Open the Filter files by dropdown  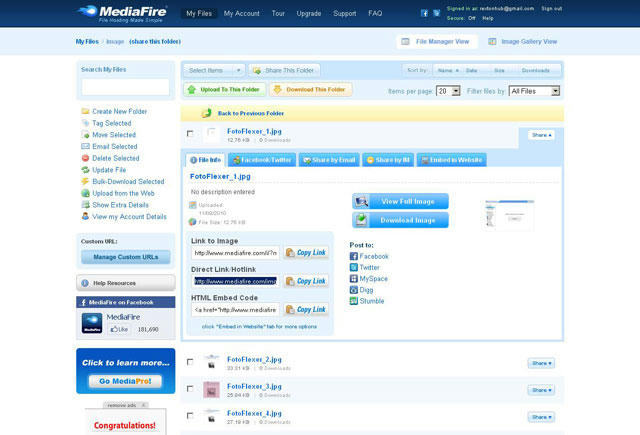tap(534, 91)
